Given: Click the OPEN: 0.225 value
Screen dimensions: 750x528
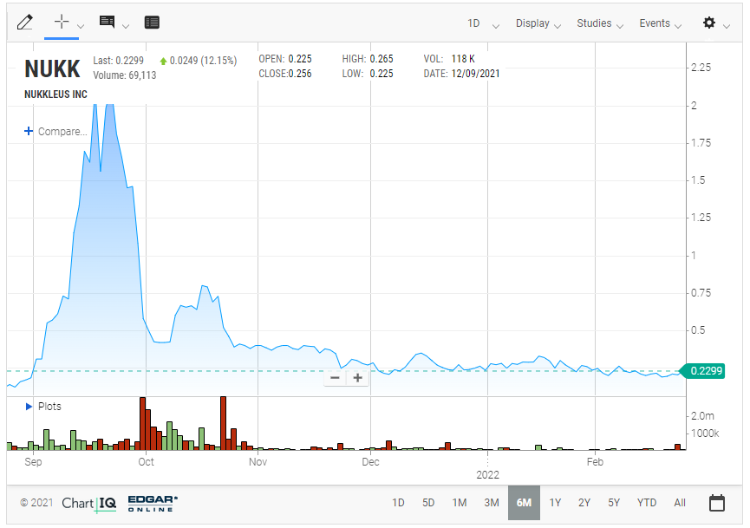Looking at the screenshot, I should (285, 59).
